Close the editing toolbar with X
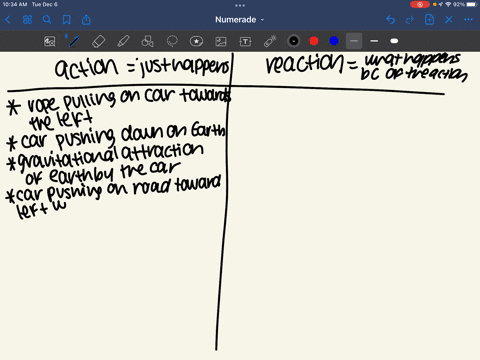 click(x=449, y=20)
